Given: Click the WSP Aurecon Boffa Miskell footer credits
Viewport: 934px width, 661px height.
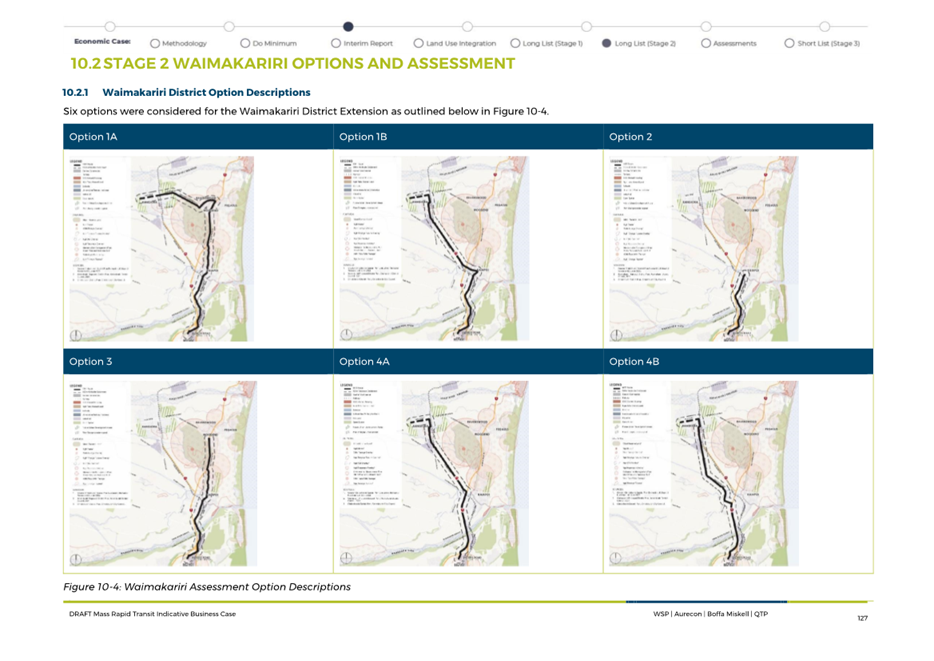Looking at the screenshot, I should coord(710,614).
